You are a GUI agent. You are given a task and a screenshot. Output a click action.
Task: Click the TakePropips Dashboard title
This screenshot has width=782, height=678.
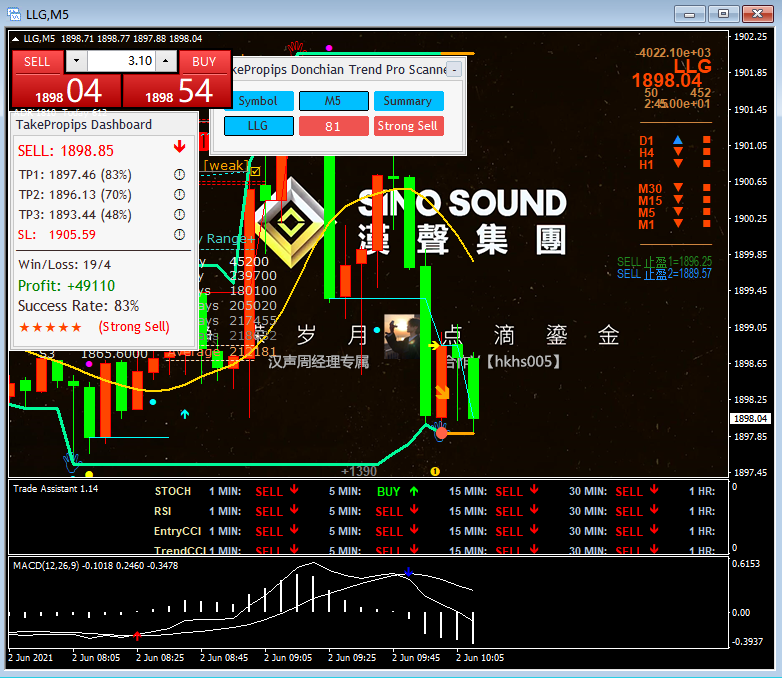pyautogui.click(x=84, y=124)
